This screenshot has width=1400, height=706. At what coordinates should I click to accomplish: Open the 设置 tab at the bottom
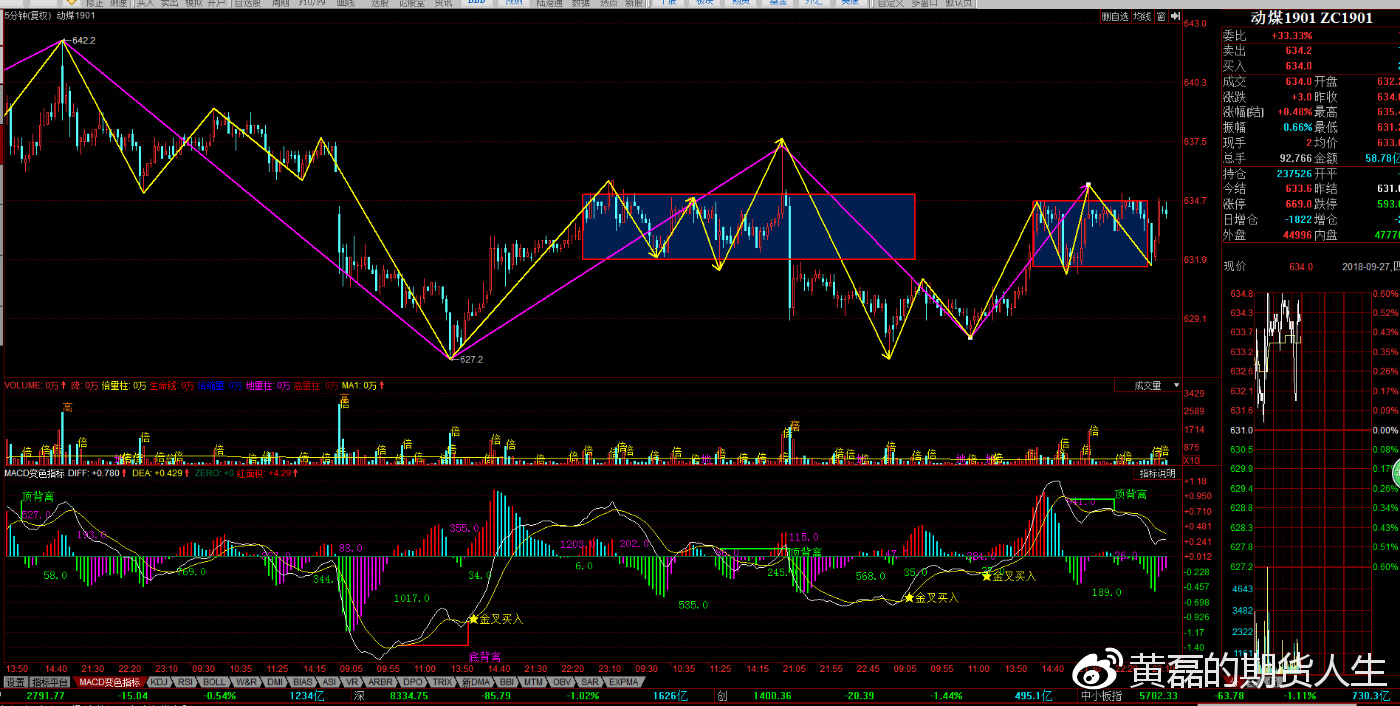point(15,682)
